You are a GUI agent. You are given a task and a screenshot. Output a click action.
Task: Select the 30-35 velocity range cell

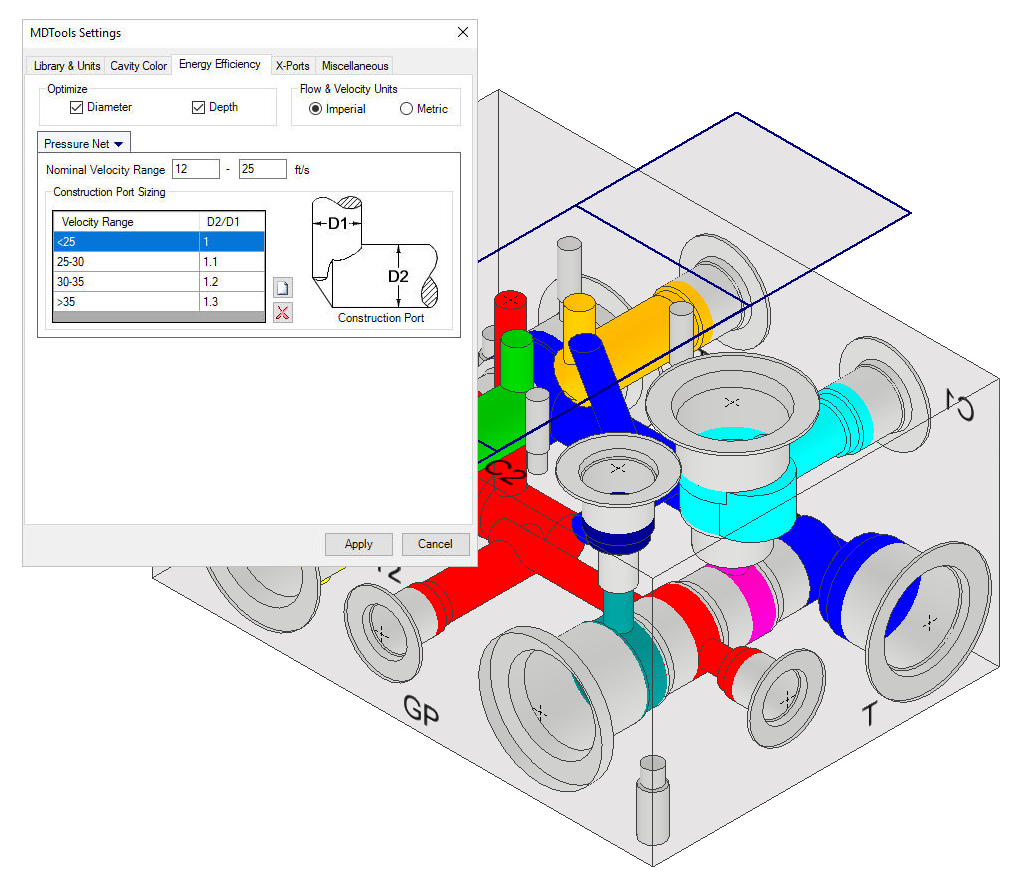tap(126, 282)
